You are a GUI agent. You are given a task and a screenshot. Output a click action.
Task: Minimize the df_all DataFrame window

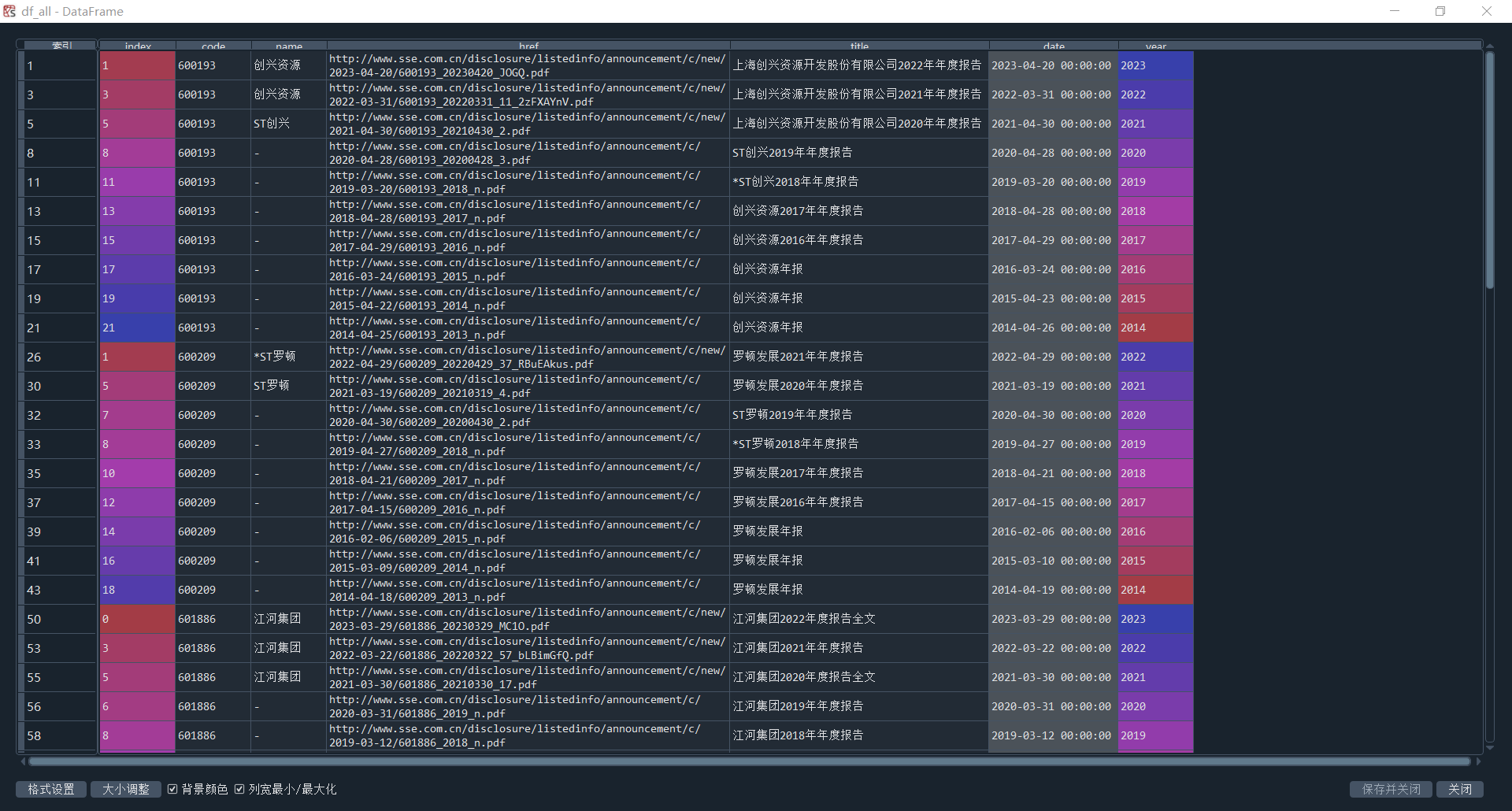click(x=1395, y=11)
